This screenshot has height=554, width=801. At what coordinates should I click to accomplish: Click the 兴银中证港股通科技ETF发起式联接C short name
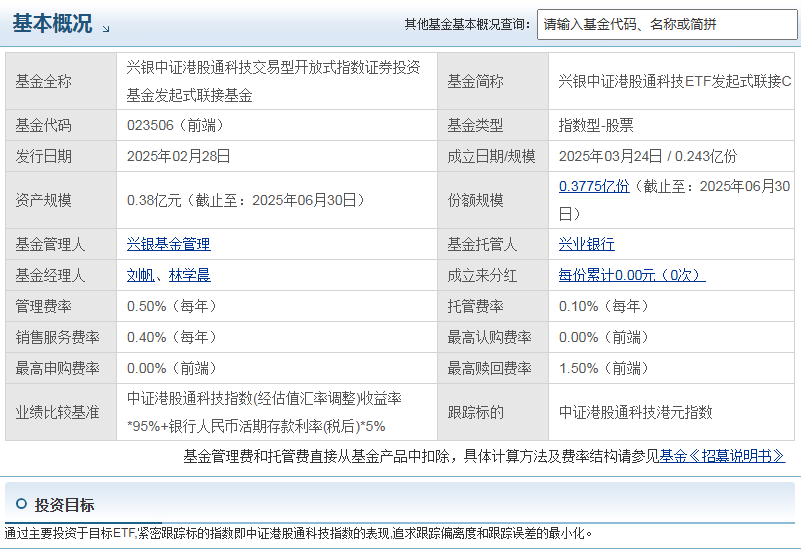tap(675, 81)
